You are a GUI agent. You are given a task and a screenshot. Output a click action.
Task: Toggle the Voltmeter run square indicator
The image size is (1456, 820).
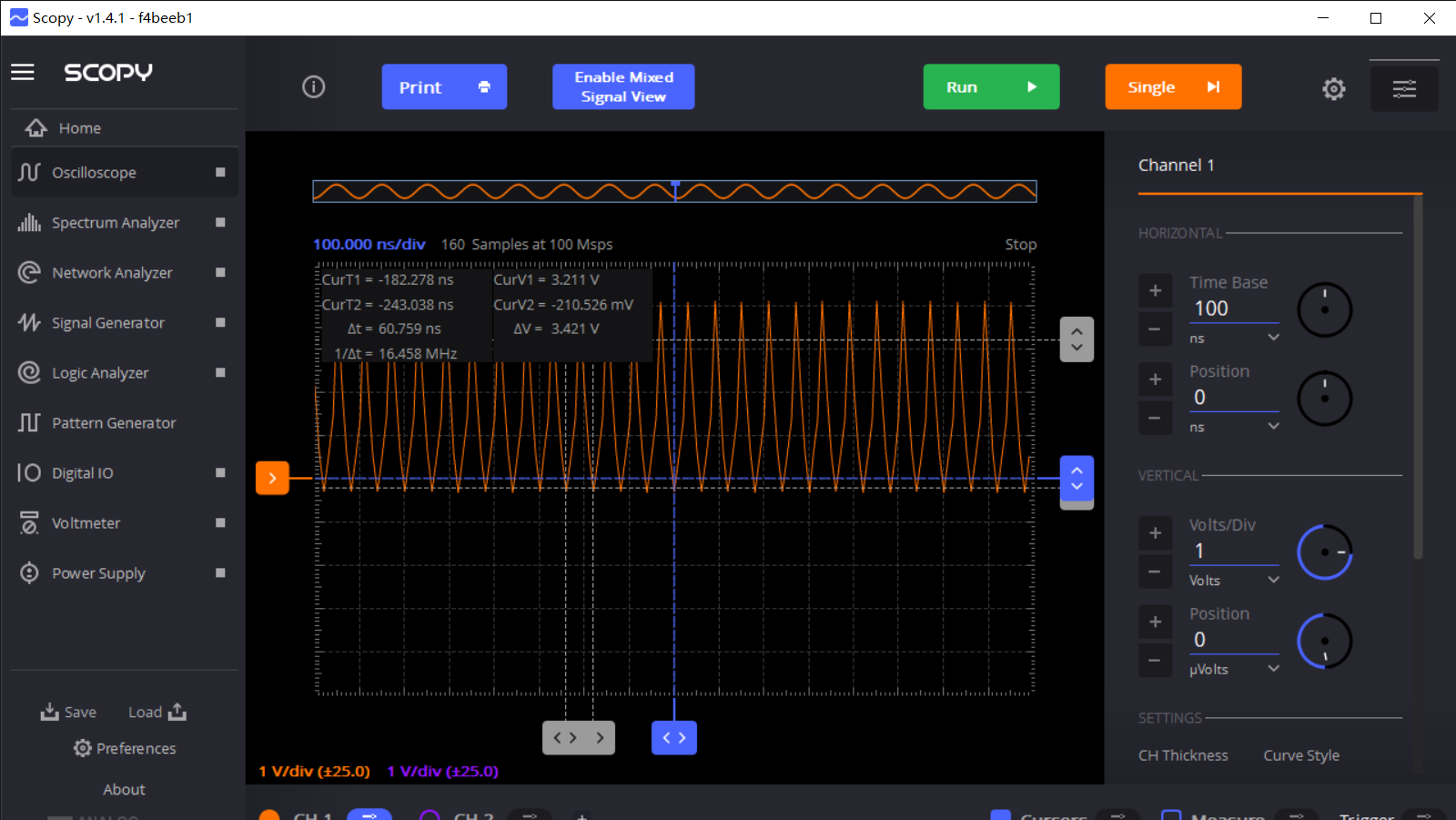220,522
